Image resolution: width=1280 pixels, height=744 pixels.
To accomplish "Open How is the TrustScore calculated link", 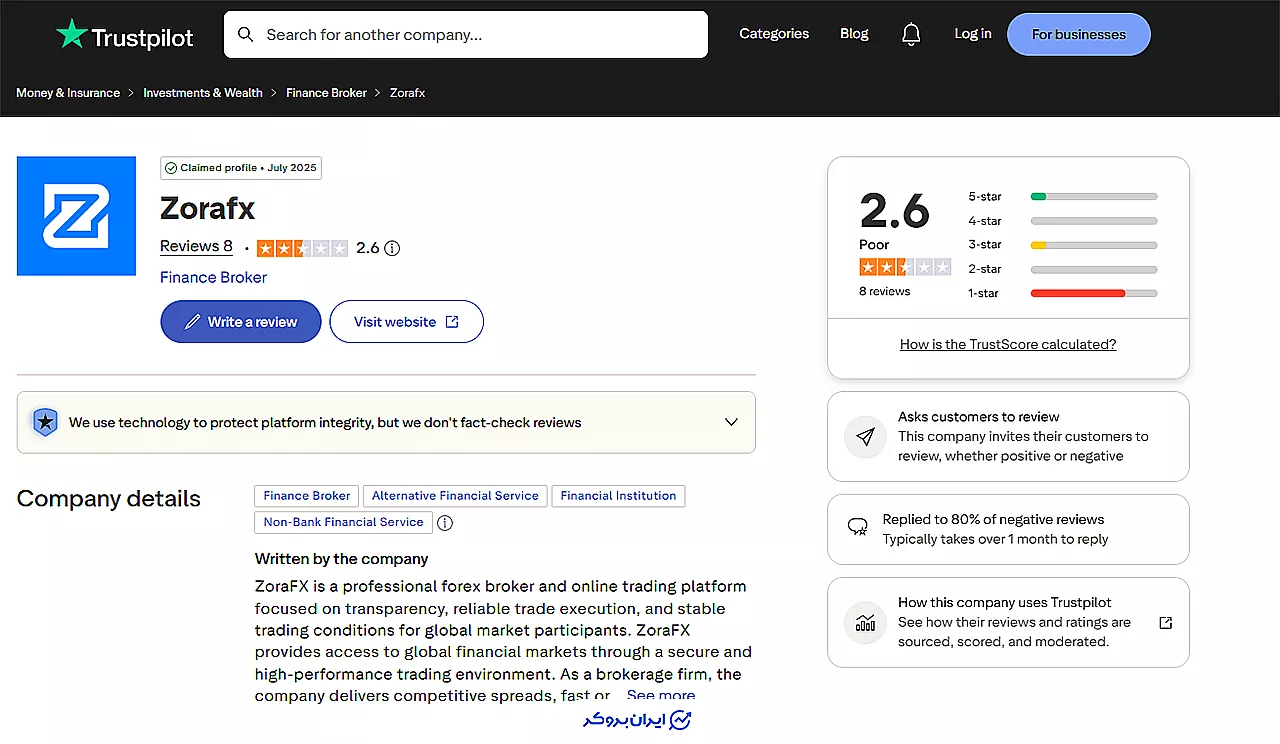I will pos(1008,344).
